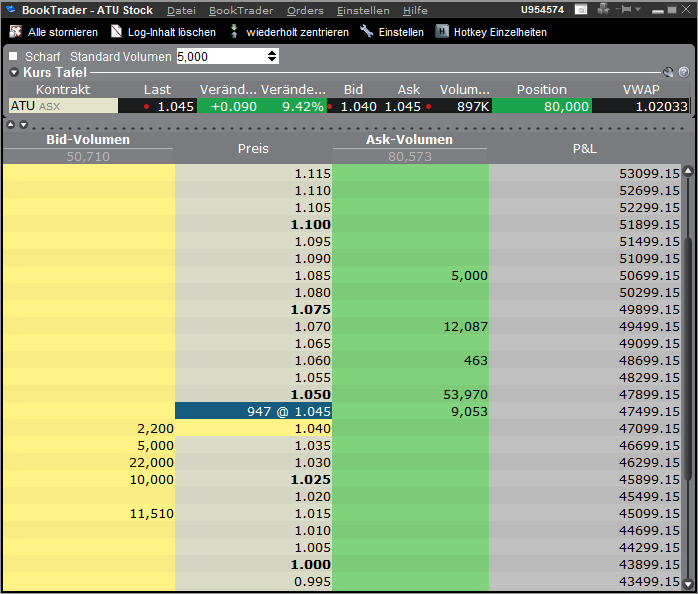The image size is (698, 594).
Task: Click the wrench icon in Kurs Tafel panel
Action: pos(668,72)
